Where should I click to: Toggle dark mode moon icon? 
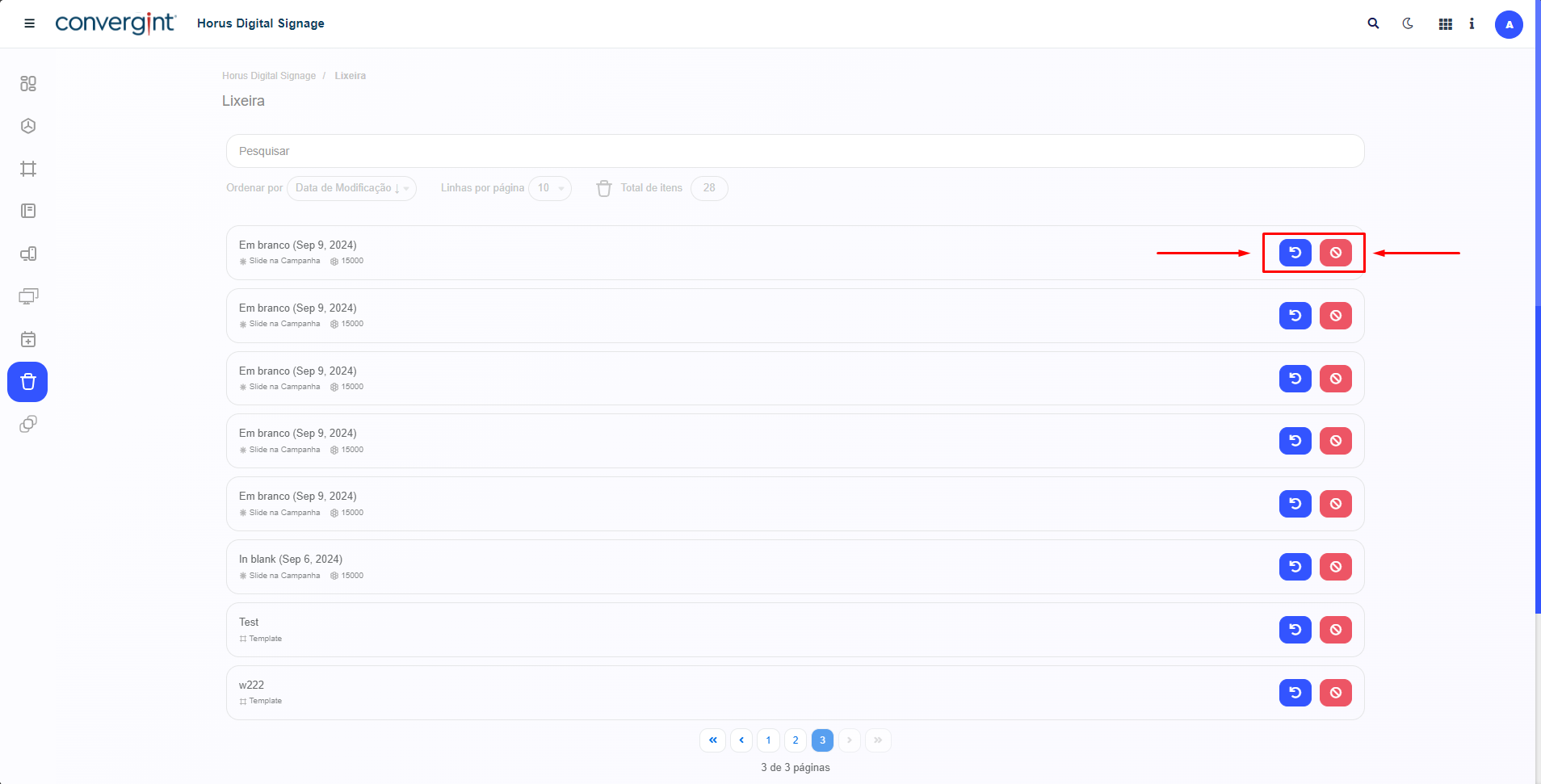pyautogui.click(x=1408, y=23)
